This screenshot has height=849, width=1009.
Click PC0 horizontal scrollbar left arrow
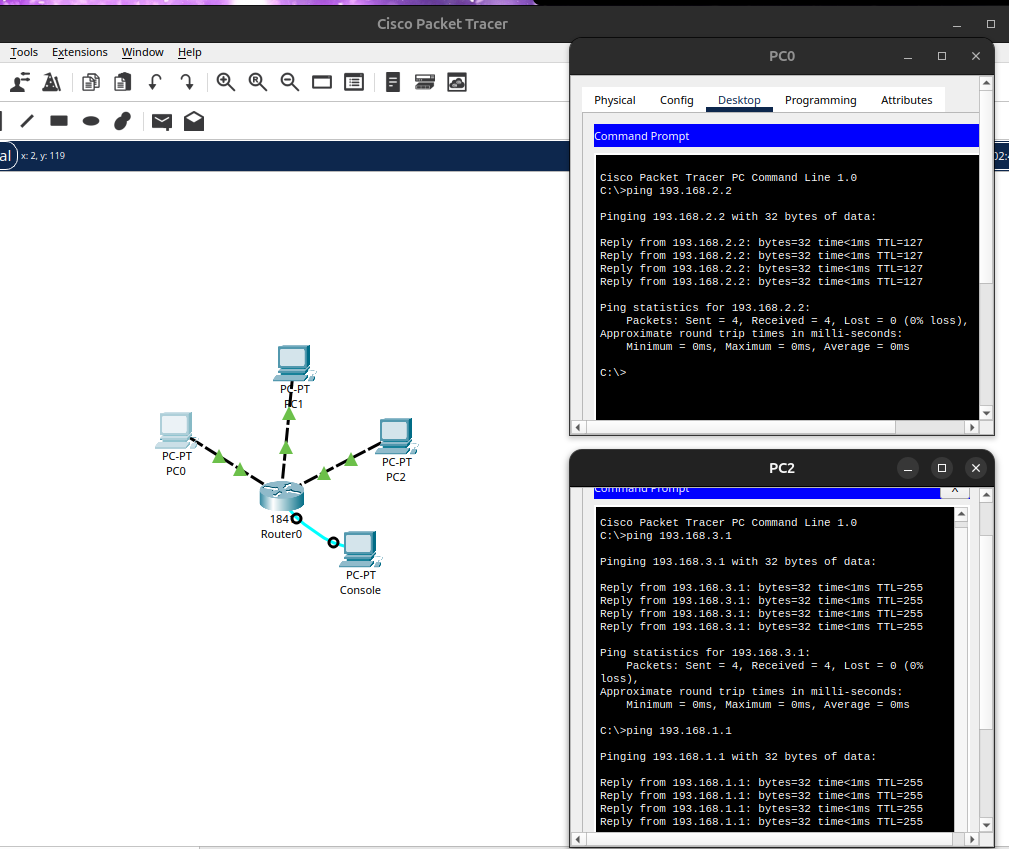(578, 427)
